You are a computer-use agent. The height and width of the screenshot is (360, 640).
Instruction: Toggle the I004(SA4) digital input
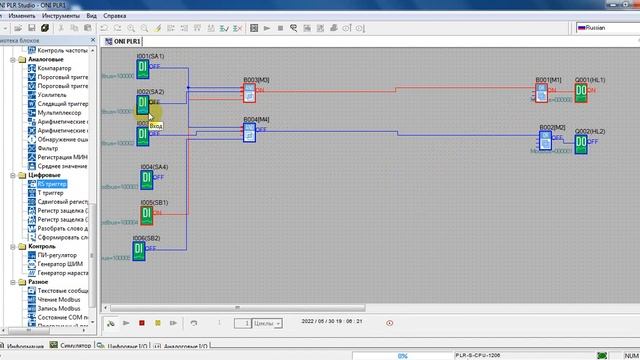point(147,180)
